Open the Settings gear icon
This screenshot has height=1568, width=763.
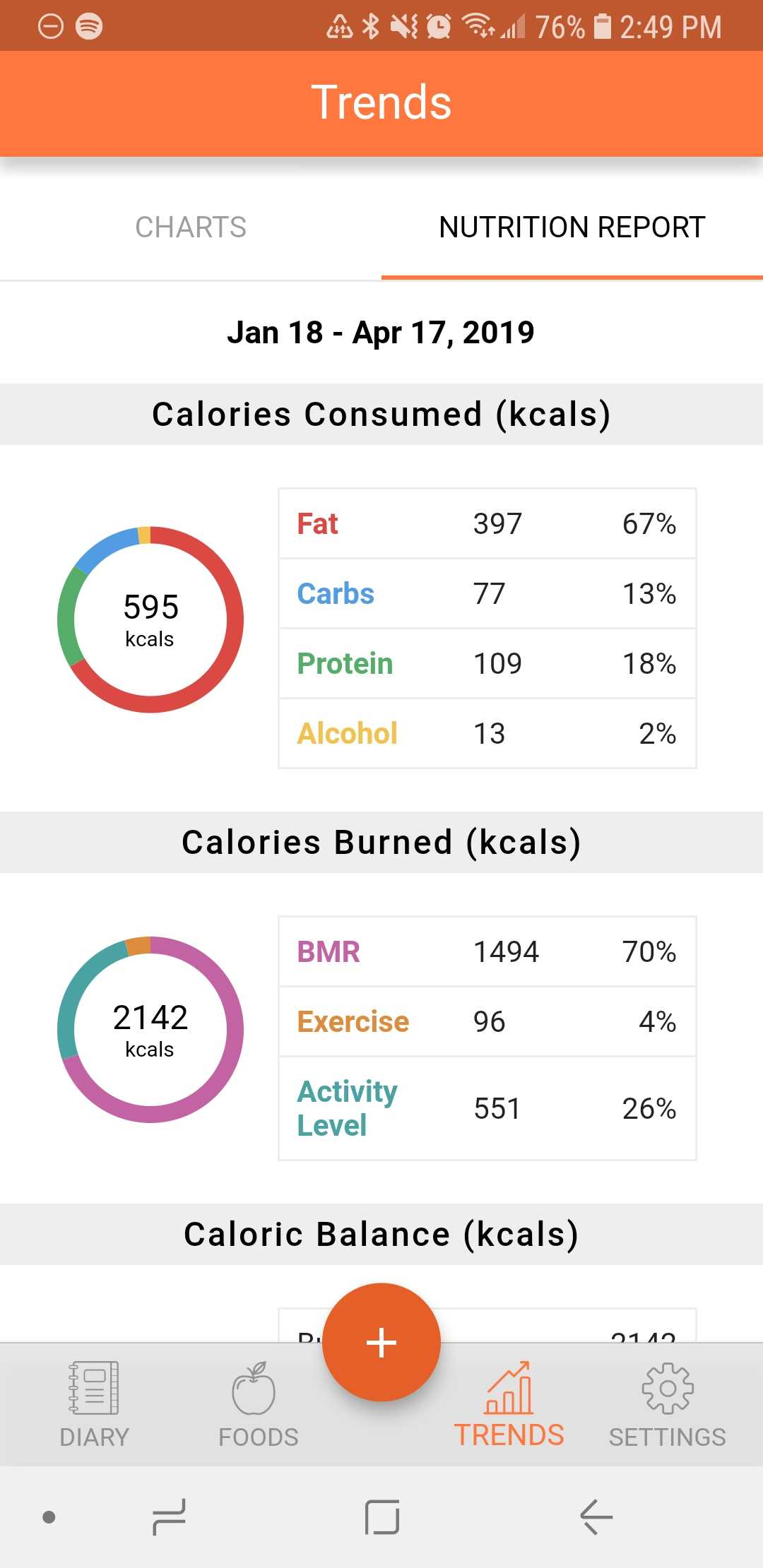tap(667, 1389)
